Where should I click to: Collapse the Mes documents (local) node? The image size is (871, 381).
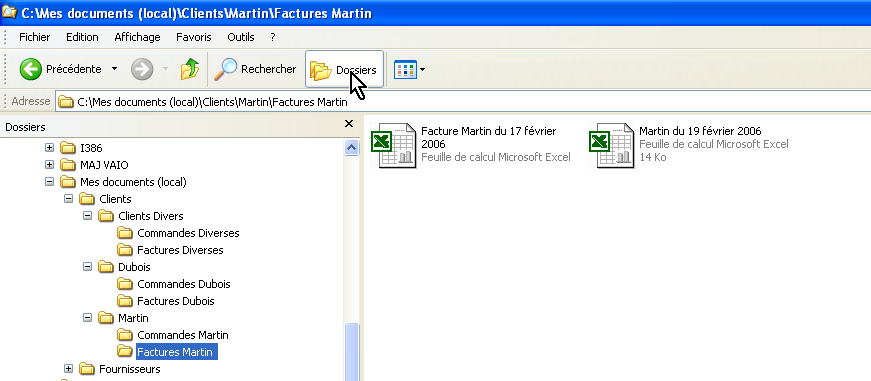[49, 182]
